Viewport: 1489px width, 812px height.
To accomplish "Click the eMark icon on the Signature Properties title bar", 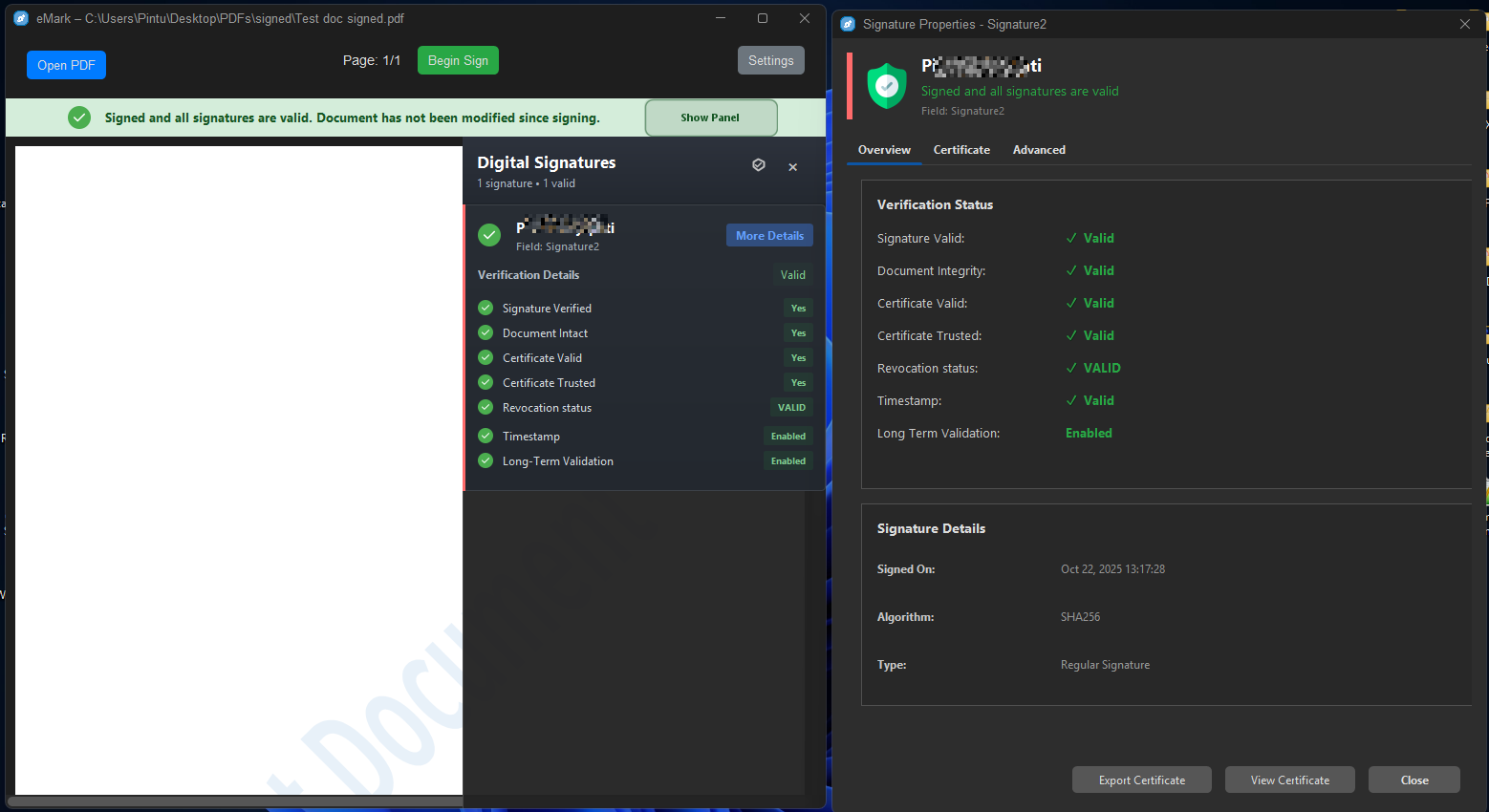I will pyautogui.click(x=847, y=23).
